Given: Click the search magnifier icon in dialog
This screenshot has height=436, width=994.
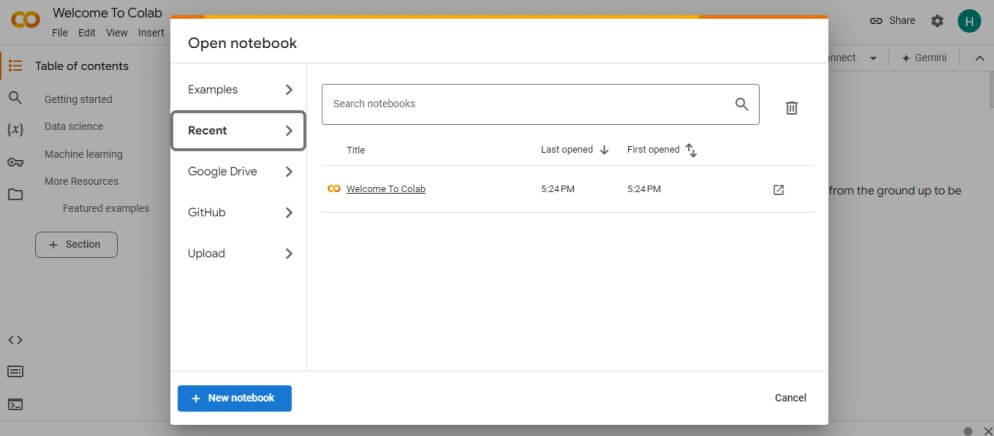Looking at the screenshot, I should pos(741,104).
